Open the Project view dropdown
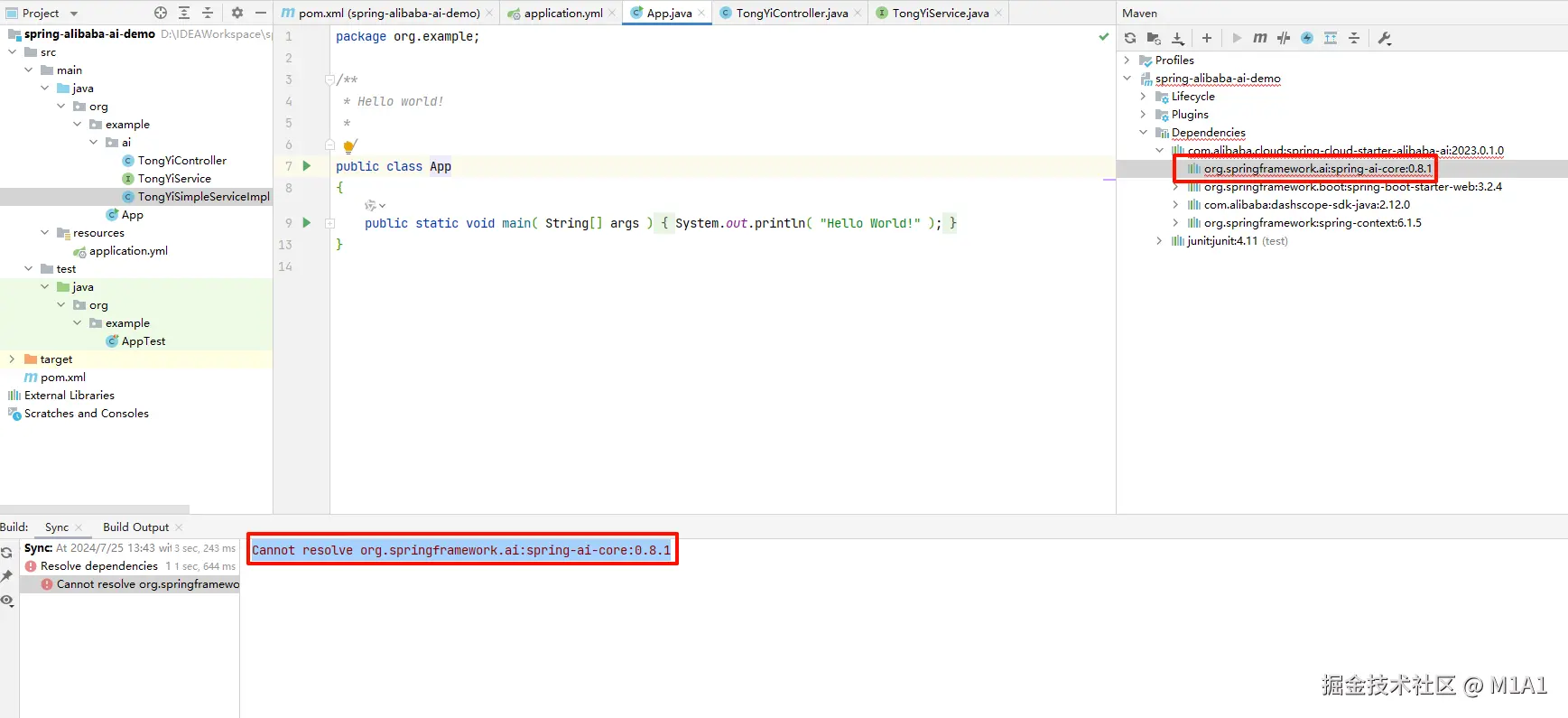 click(x=74, y=14)
